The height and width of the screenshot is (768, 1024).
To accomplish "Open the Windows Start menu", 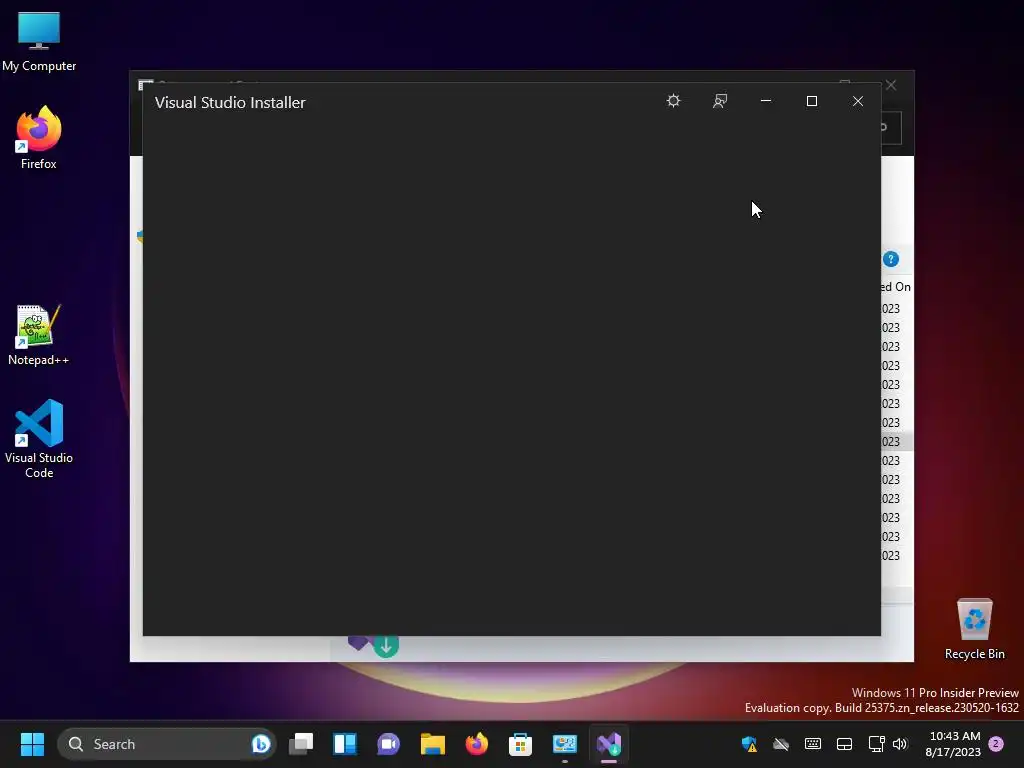I will coord(32,744).
